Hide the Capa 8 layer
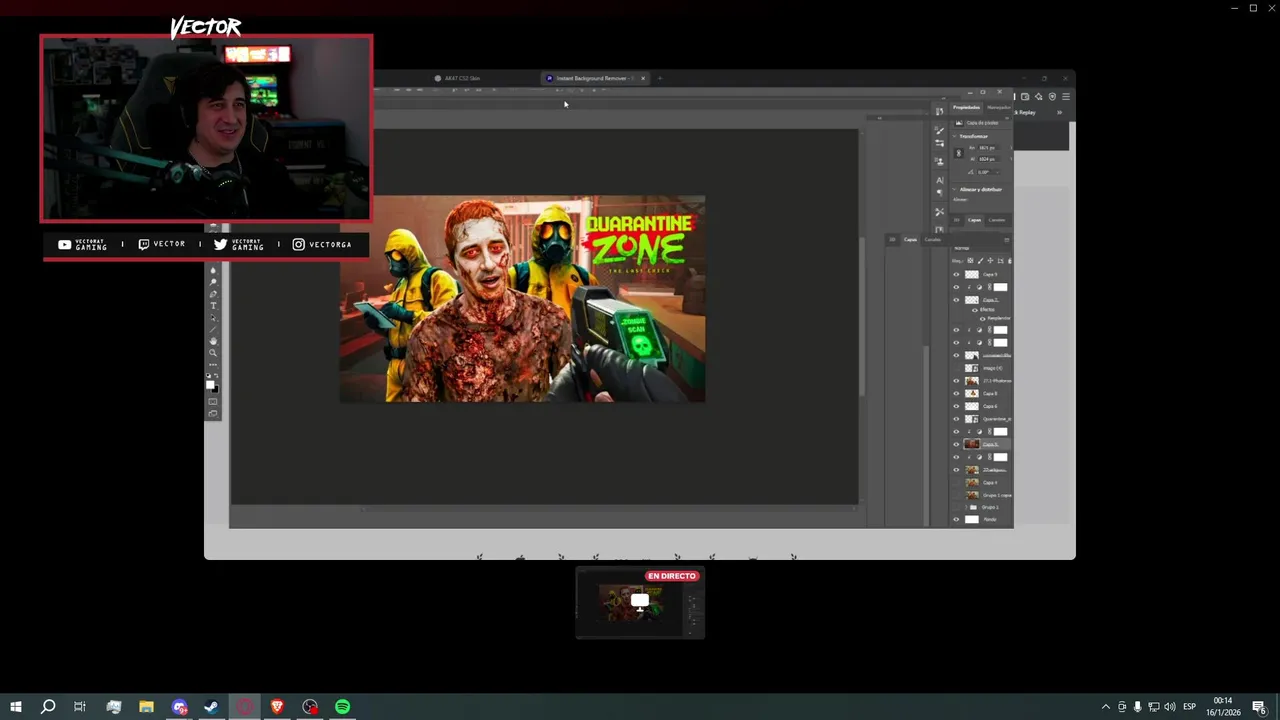This screenshot has height=720, width=1280. click(956, 394)
